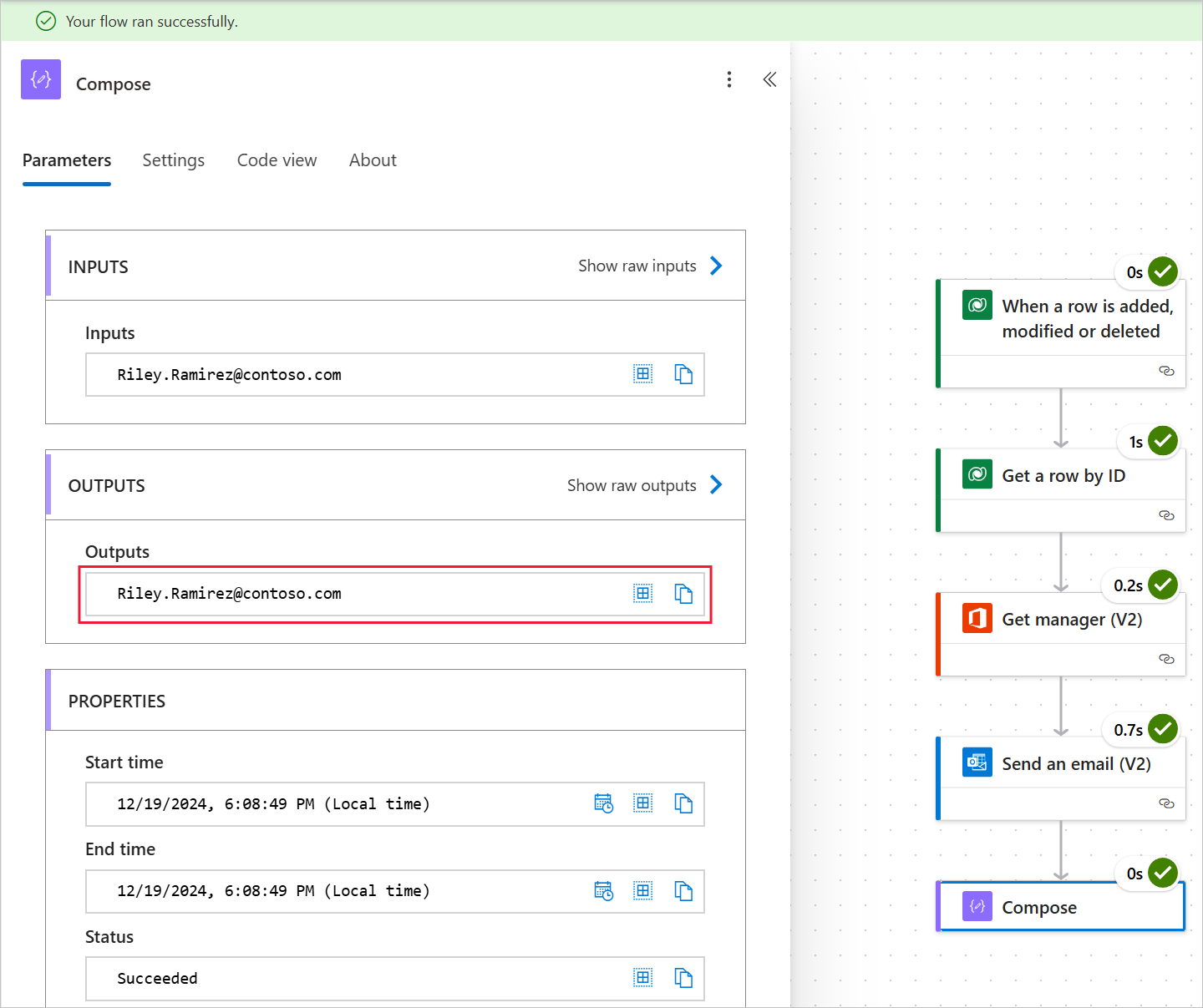Click connection link icon on Send an email card

point(1167,803)
